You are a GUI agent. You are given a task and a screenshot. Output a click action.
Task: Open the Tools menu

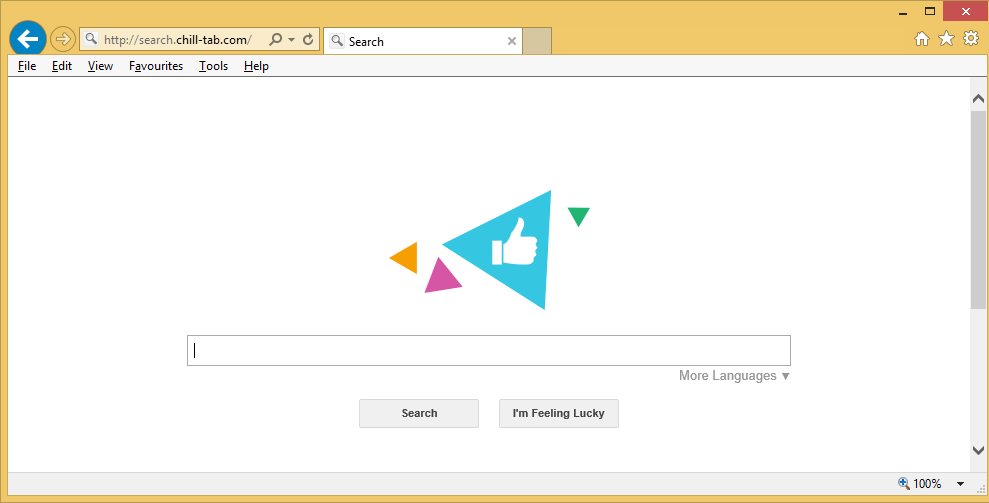click(213, 66)
